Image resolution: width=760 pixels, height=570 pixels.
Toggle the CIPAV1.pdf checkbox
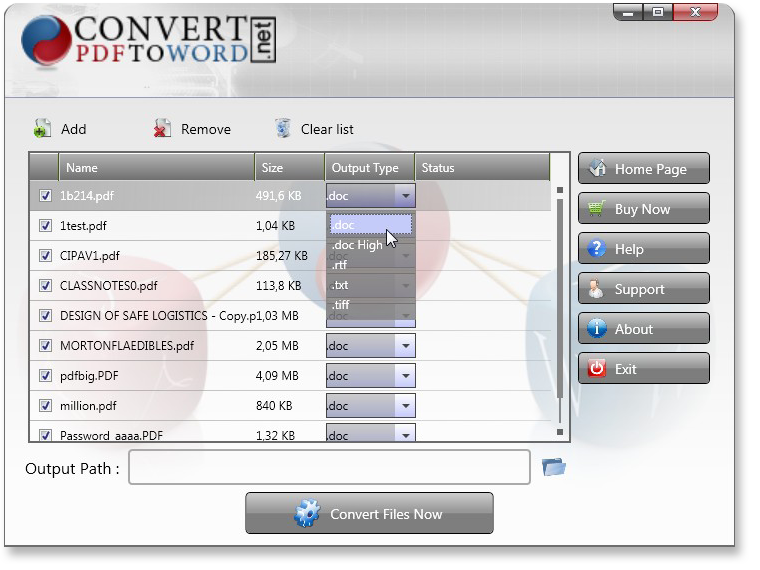point(46,256)
